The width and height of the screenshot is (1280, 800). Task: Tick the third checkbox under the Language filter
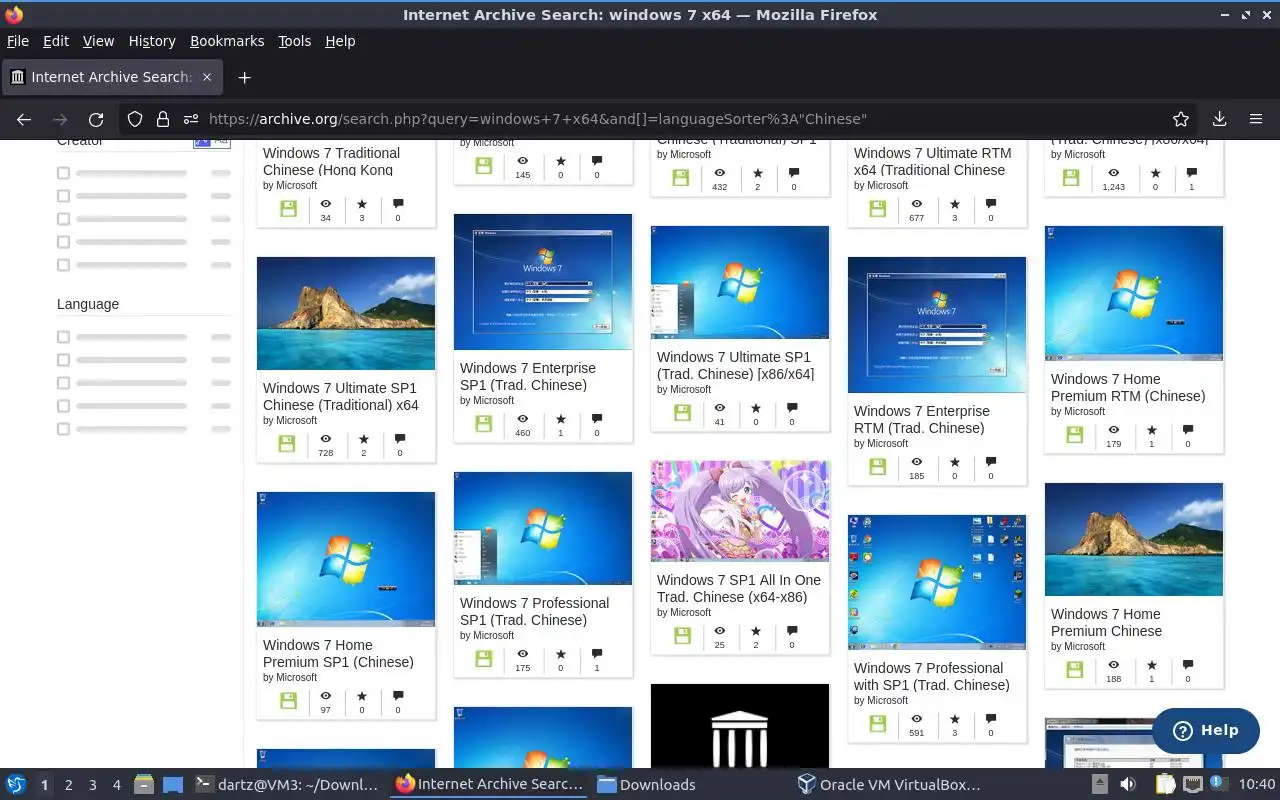pos(64,383)
